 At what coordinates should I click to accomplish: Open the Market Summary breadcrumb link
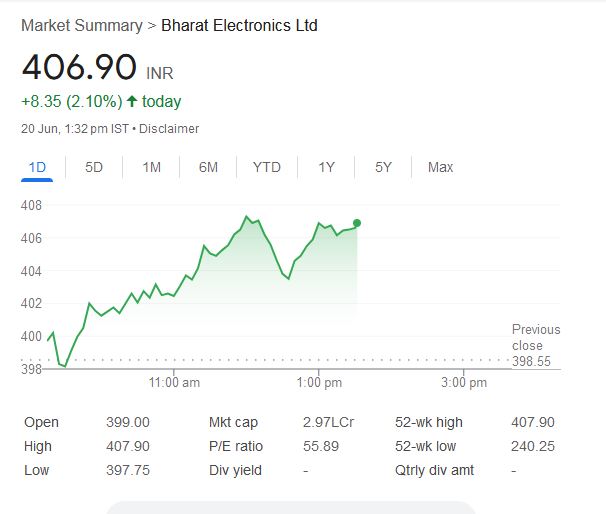pyautogui.click(x=81, y=25)
